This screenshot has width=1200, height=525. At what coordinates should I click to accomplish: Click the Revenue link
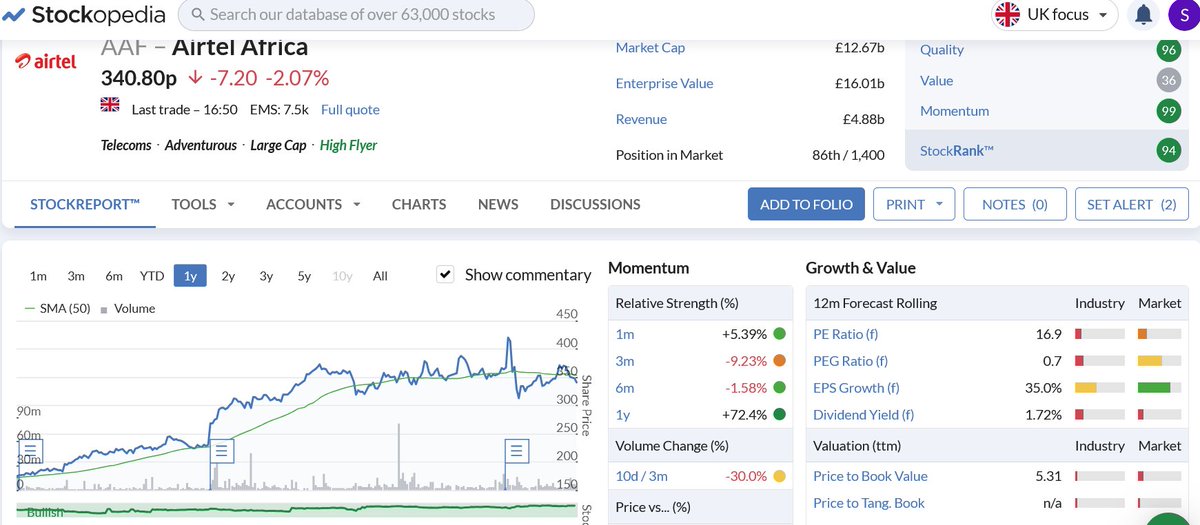pos(641,120)
